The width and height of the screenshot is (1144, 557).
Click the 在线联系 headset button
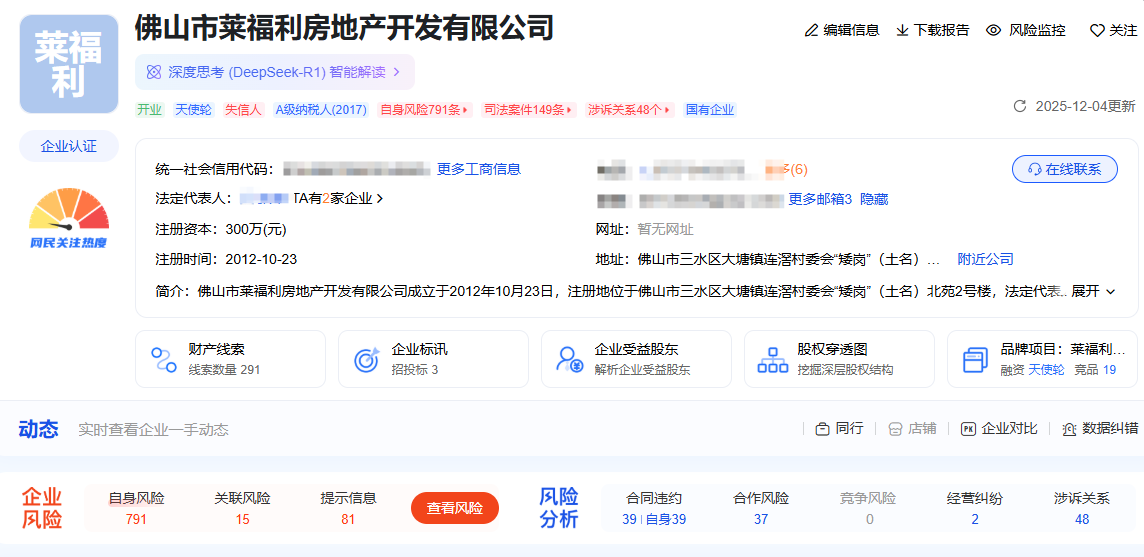click(x=1064, y=169)
